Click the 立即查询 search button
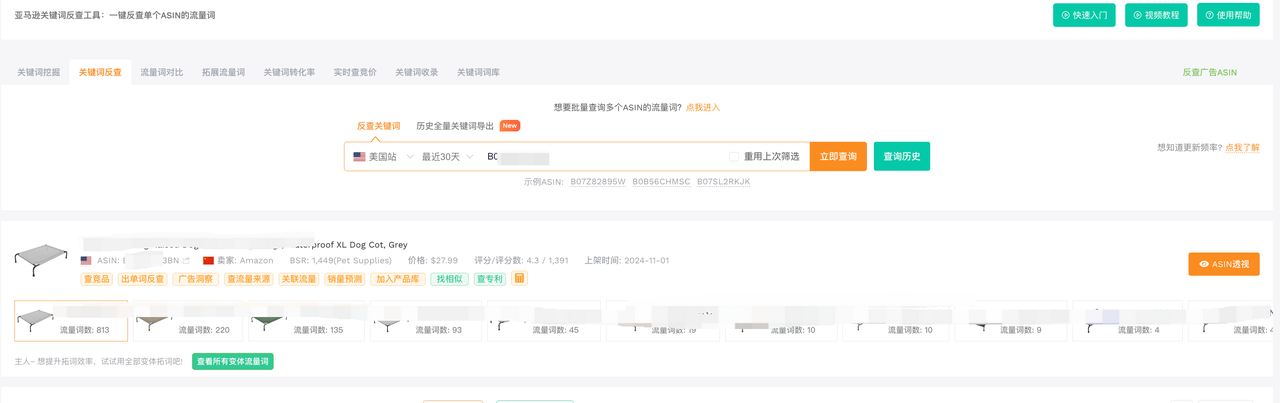1280x403 pixels. tap(838, 157)
